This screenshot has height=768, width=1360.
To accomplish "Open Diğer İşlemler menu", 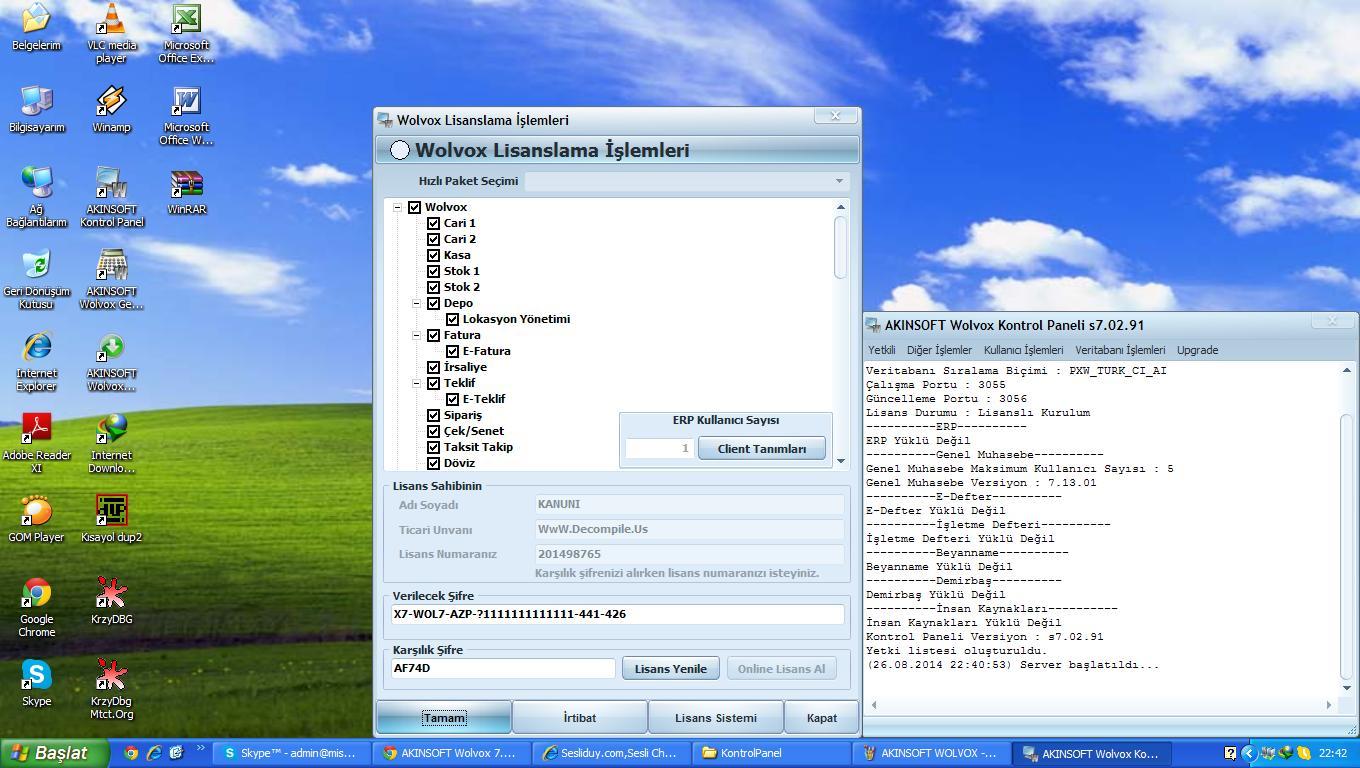I will tap(939, 350).
